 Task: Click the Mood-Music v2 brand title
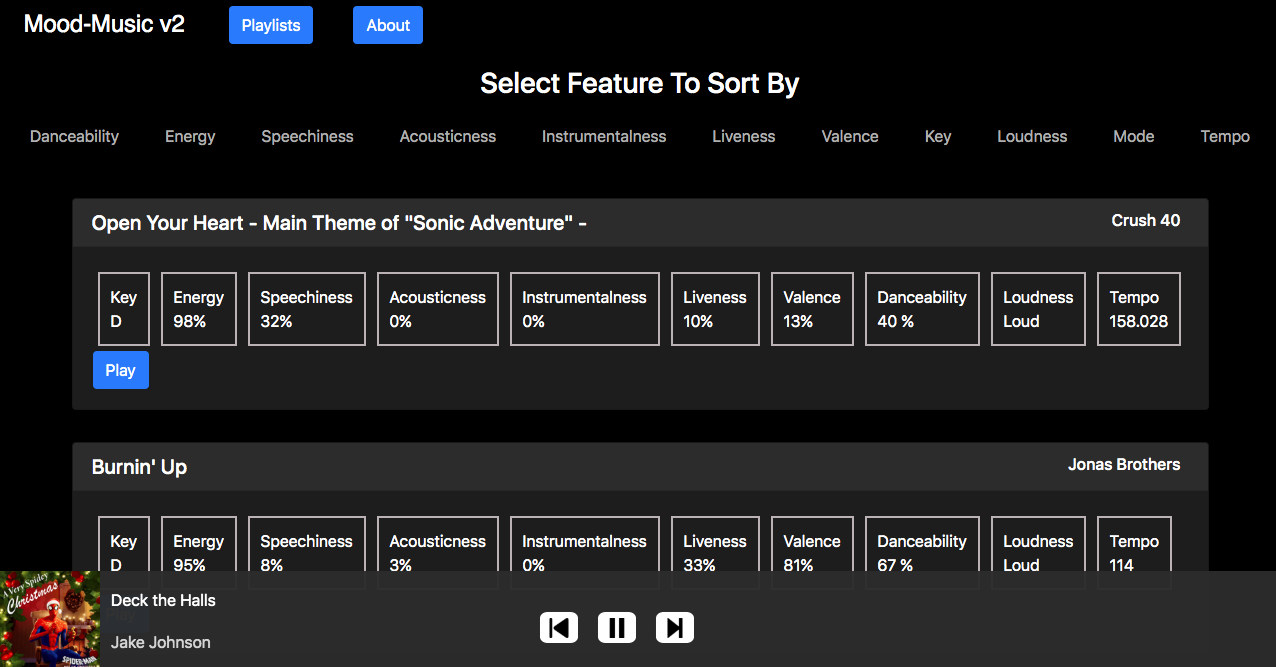pyautogui.click(x=104, y=24)
